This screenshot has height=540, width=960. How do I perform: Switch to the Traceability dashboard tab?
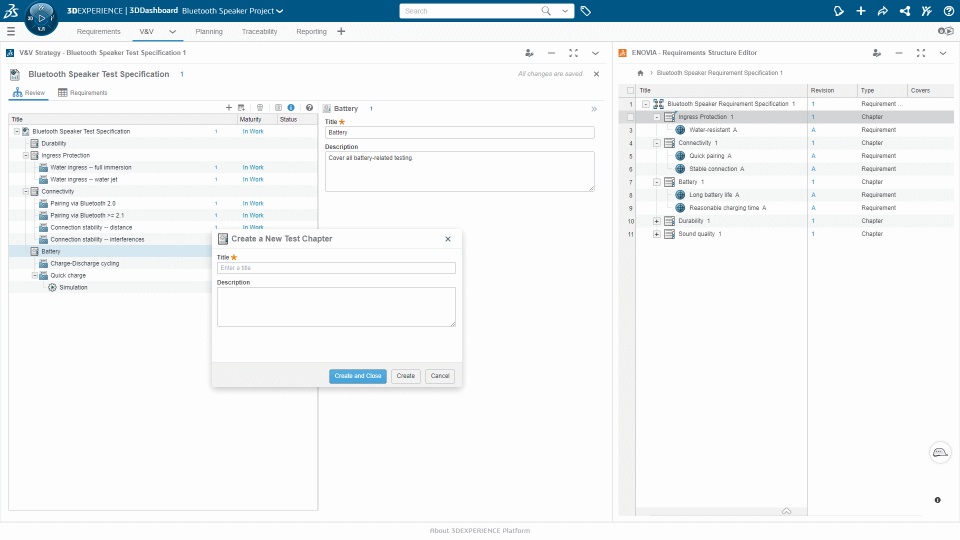(259, 31)
